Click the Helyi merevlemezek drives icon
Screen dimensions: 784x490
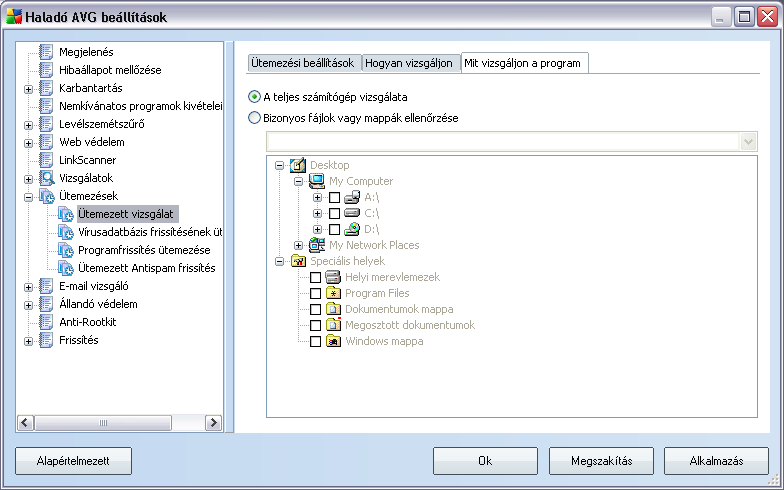click(333, 276)
